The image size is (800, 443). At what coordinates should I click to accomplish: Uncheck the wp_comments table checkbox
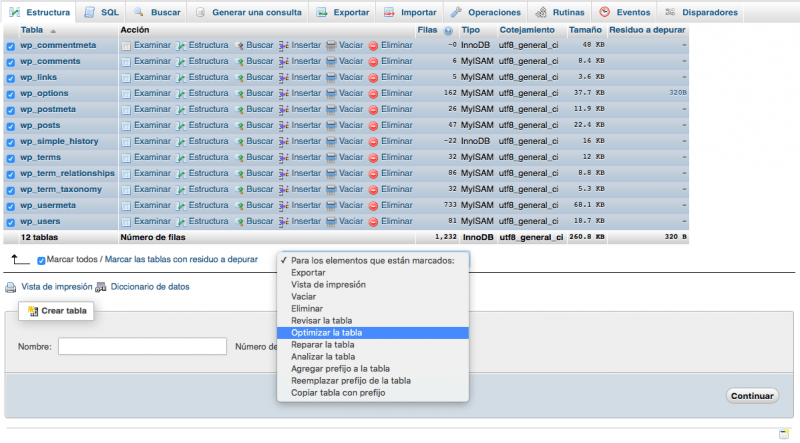point(11,62)
